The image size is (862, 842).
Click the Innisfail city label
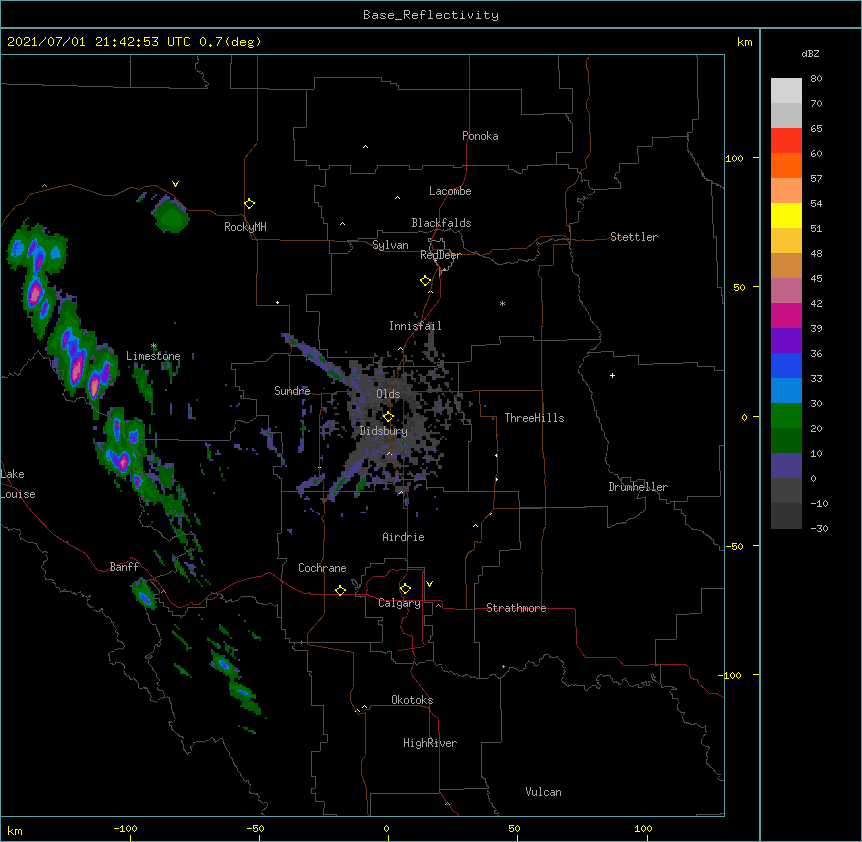(x=415, y=326)
